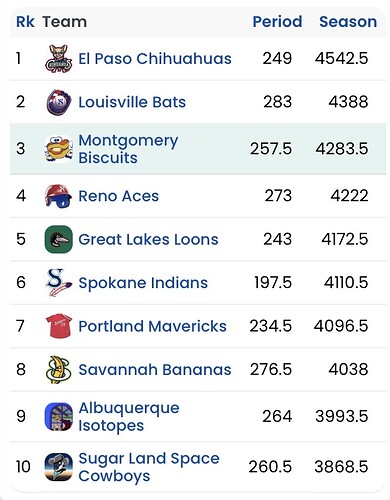Click the Sugar Land Space Cowboys logo
Viewport: 390px width, 500px height.
point(59,467)
